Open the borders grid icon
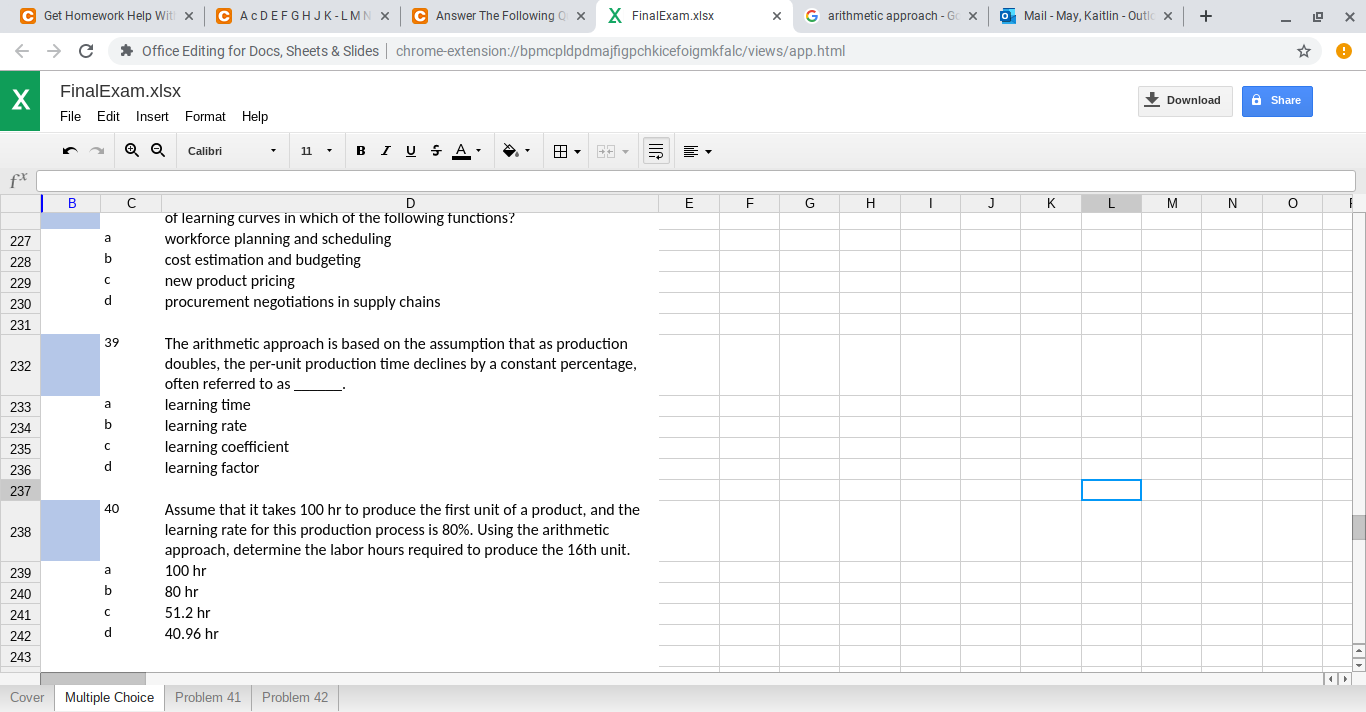The width and height of the screenshot is (1366, 712). pos(561,151)
